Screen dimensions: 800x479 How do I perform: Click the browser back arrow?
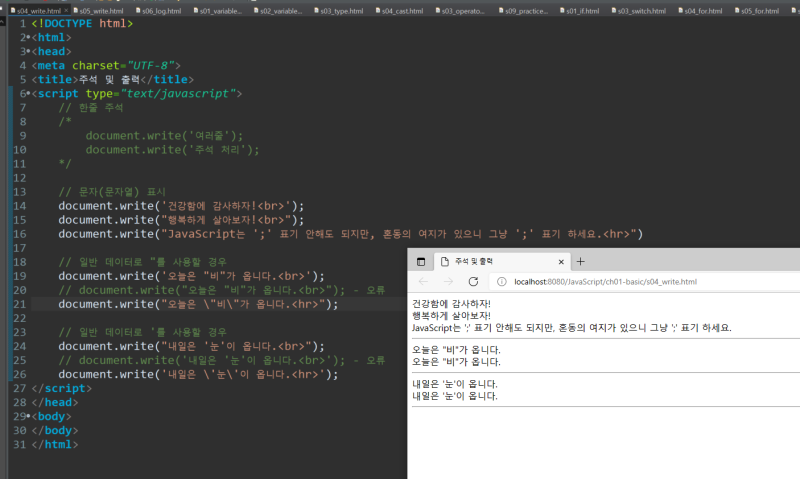click(x=423, y=282)
